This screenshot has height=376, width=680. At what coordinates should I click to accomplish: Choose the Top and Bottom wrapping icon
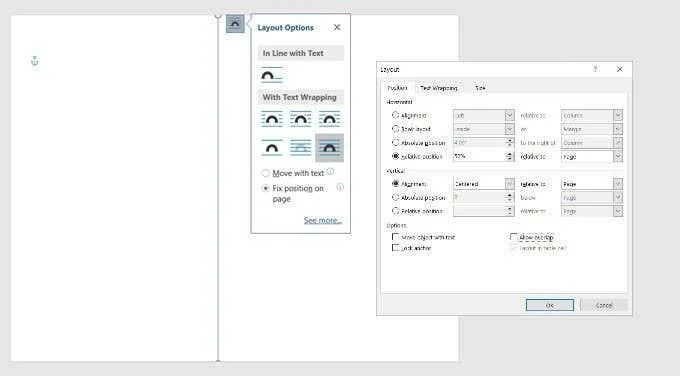[x=272, y=148]
